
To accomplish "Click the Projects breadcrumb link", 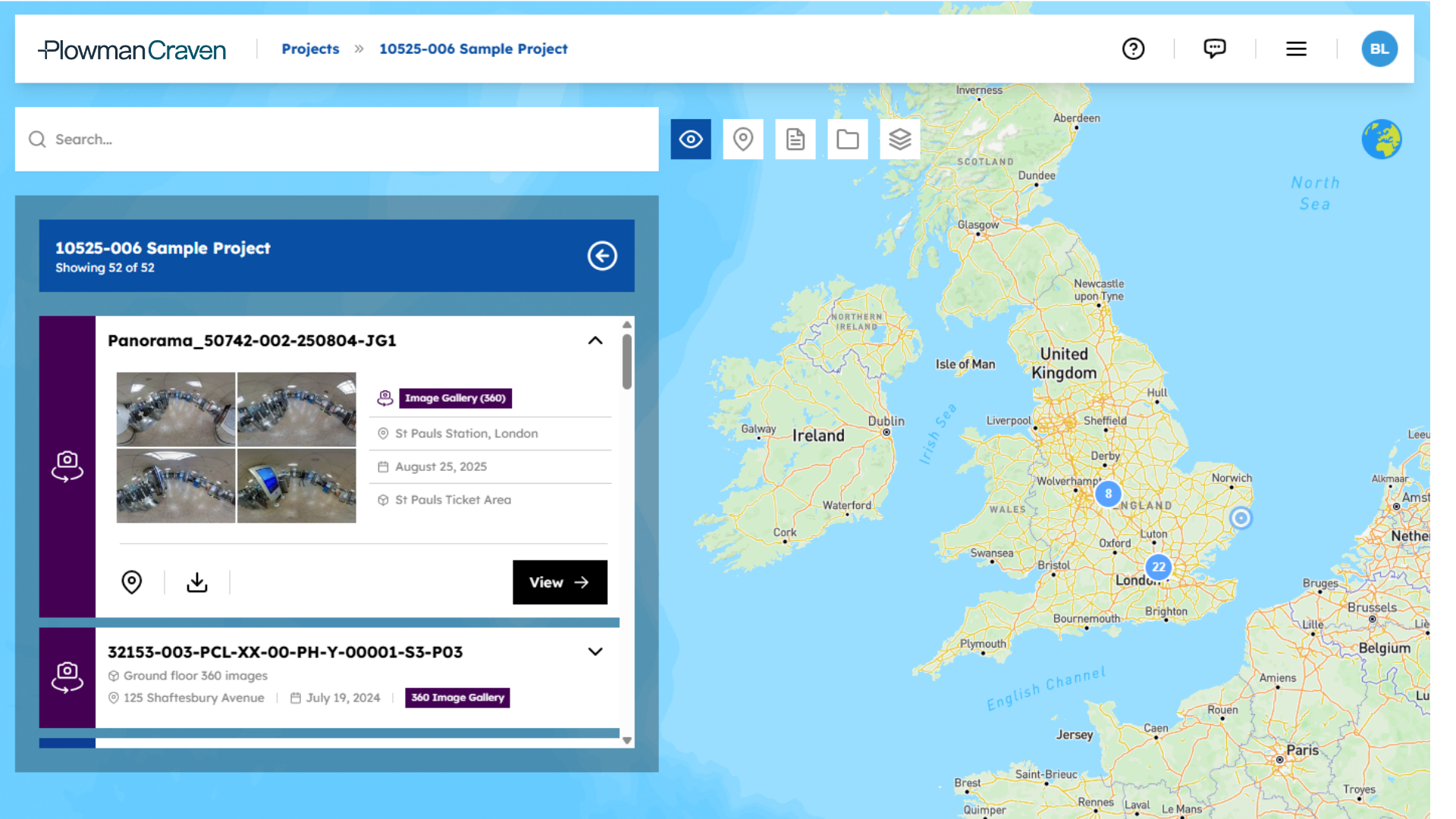I will [x=310, y=49].
